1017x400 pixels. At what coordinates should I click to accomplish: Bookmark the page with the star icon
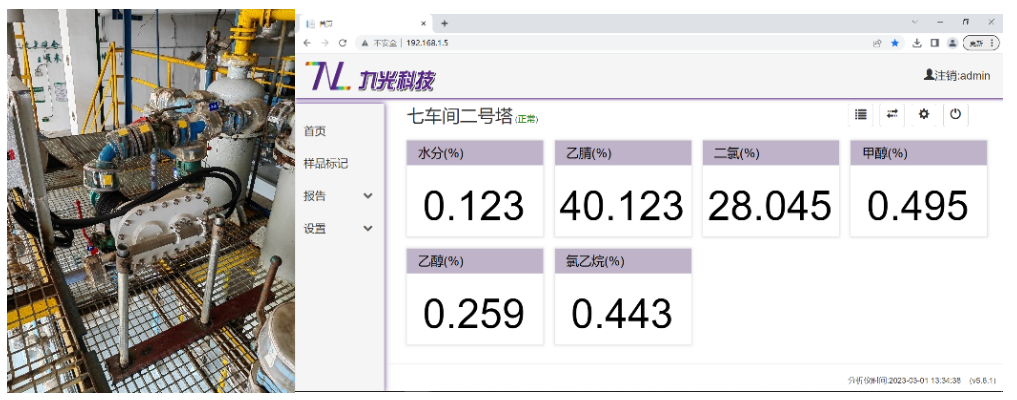895,43
